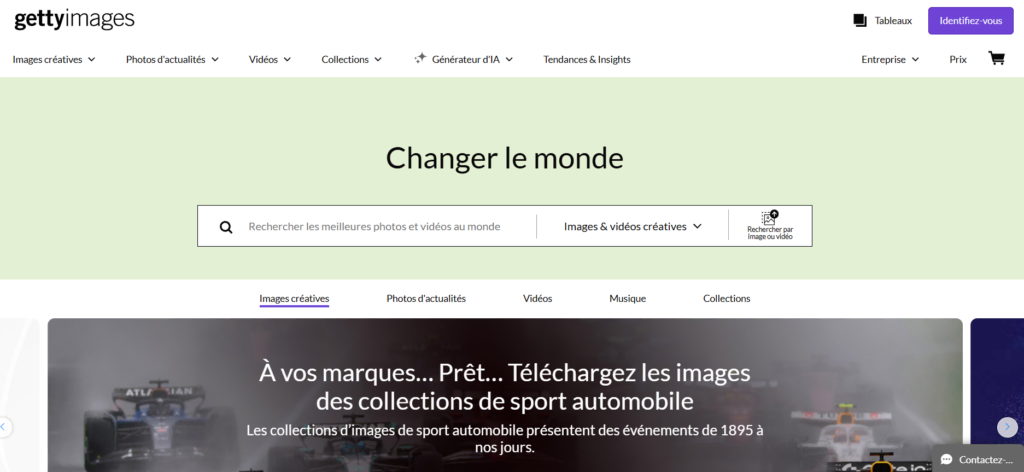Click the magnifying glass search icon
This screenshot has width=1024, height=472.
pyautogui.click(x=226, y=227)
